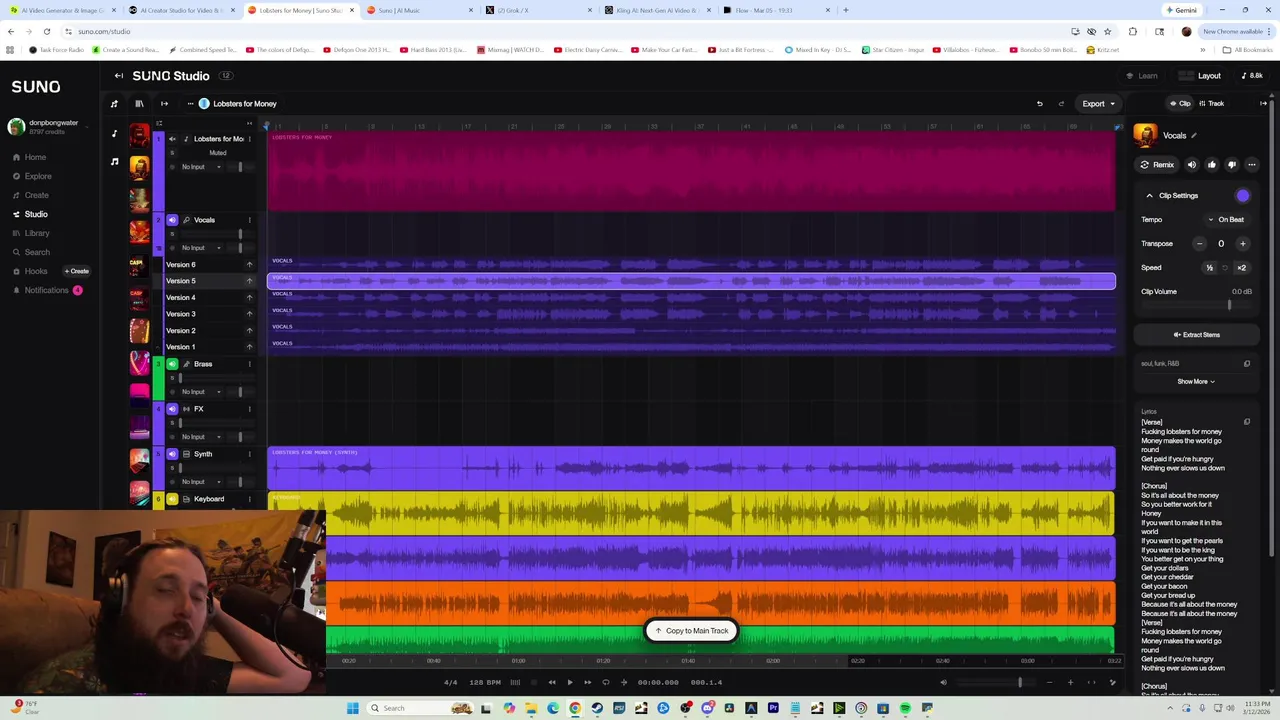Toggle loop playback in transport bar
Image resolution: width=1280 pixels, height=720 pixels.
(x=605, y=682)
